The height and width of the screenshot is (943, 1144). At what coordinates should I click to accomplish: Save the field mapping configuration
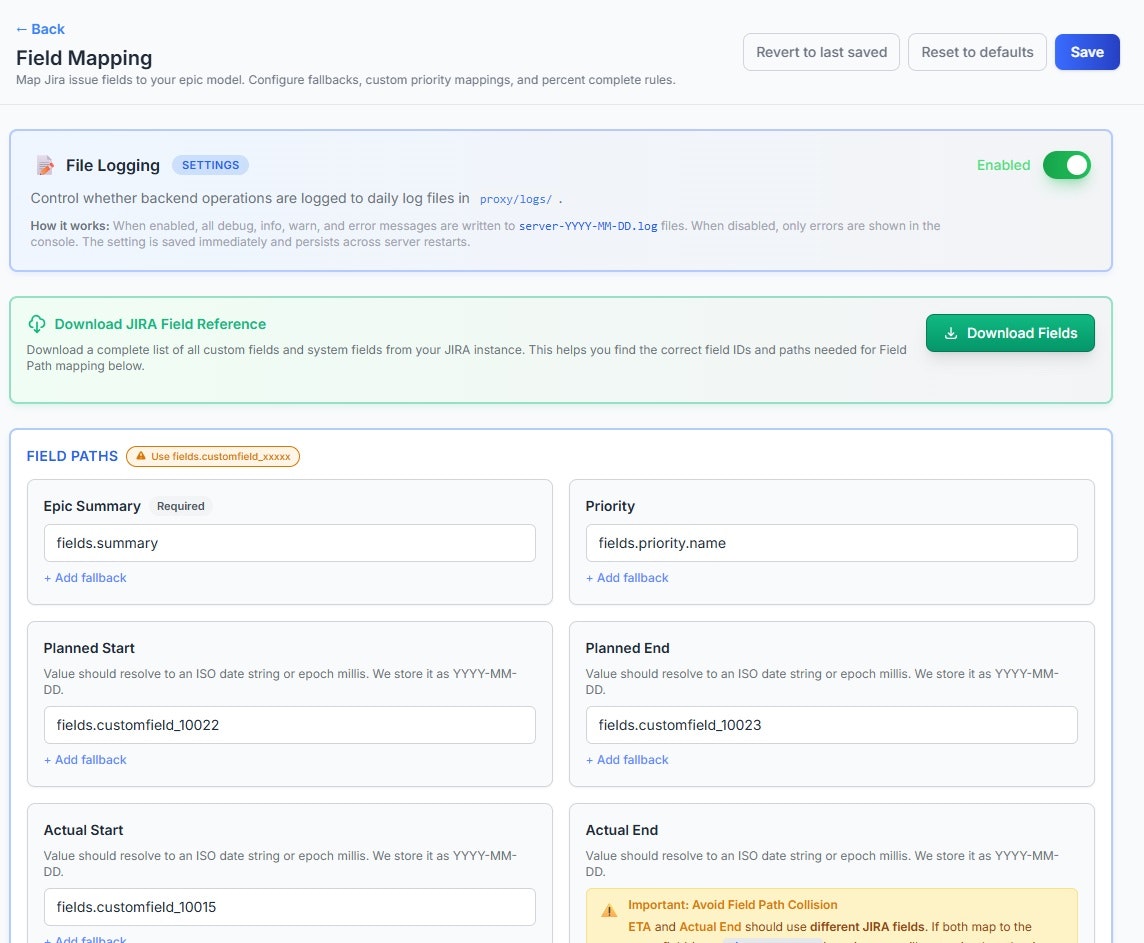click(x=1087, y=51)
